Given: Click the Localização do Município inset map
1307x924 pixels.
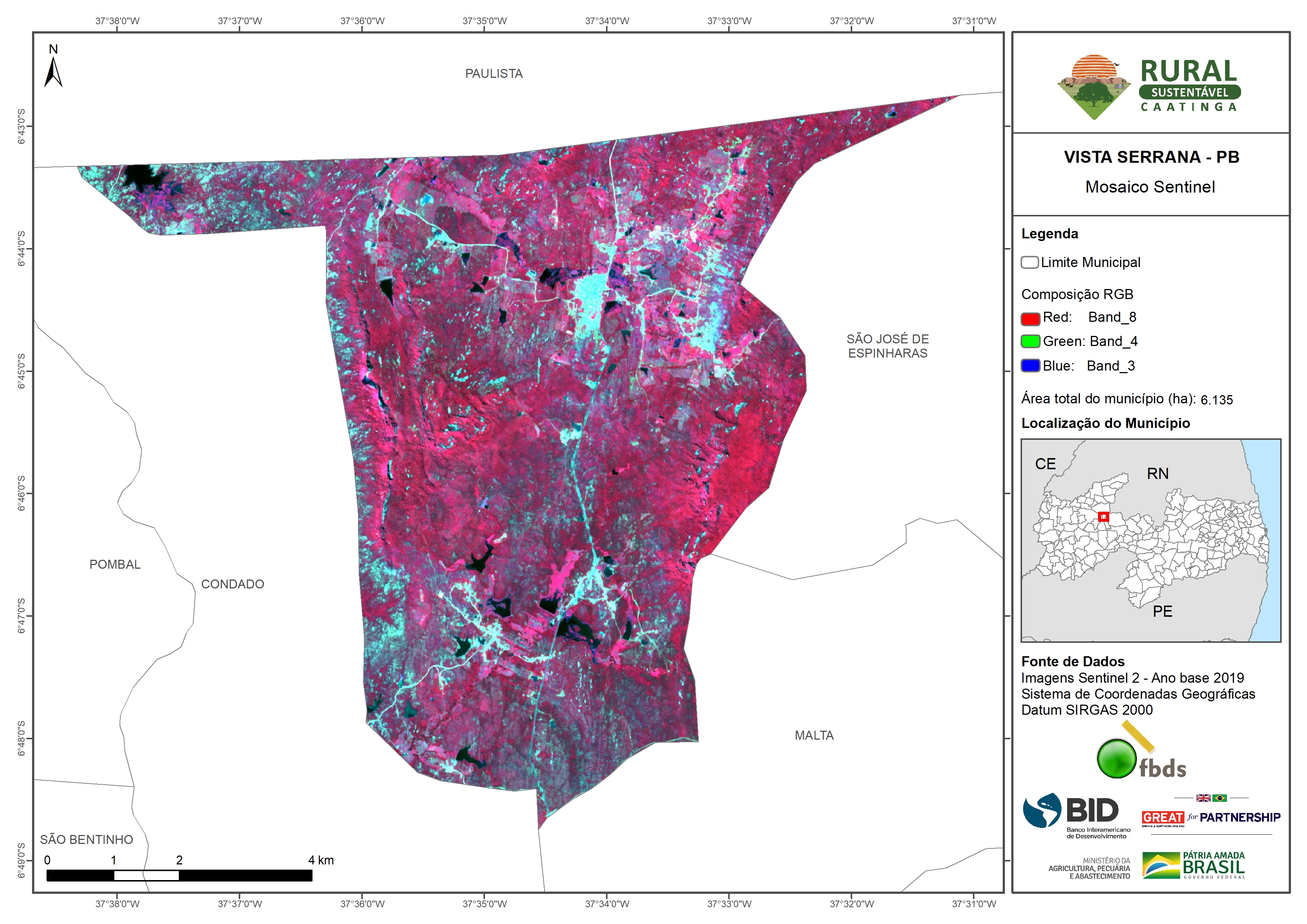Looking at the screenshot, I should [1151, 540].
